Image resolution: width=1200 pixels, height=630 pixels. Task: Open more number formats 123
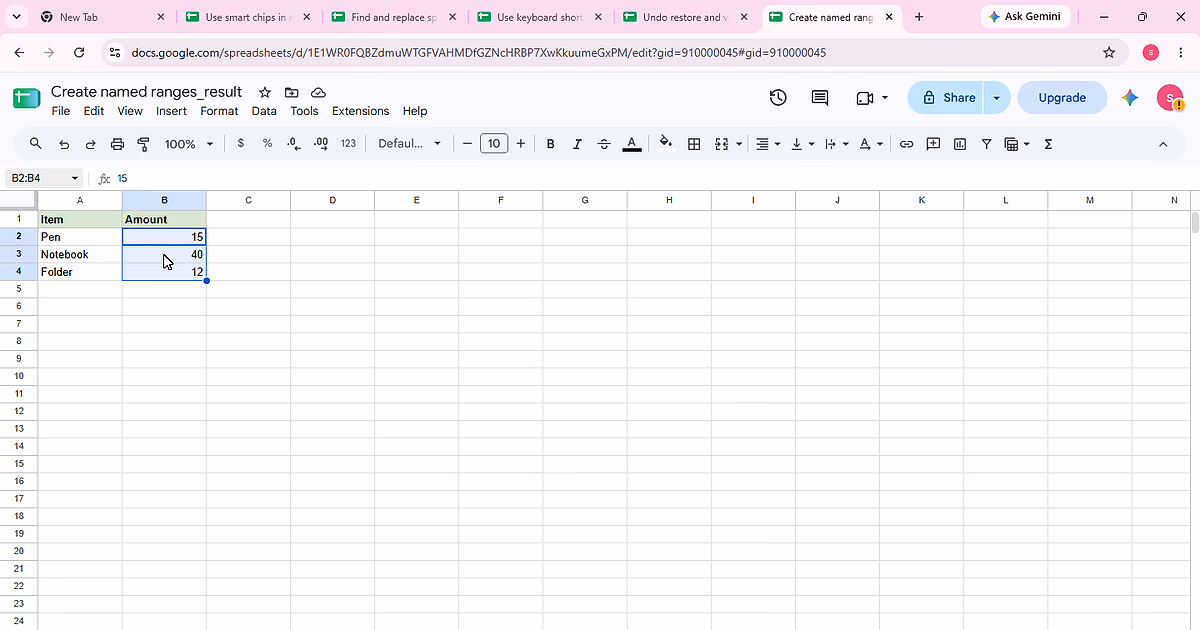point(348,144)
